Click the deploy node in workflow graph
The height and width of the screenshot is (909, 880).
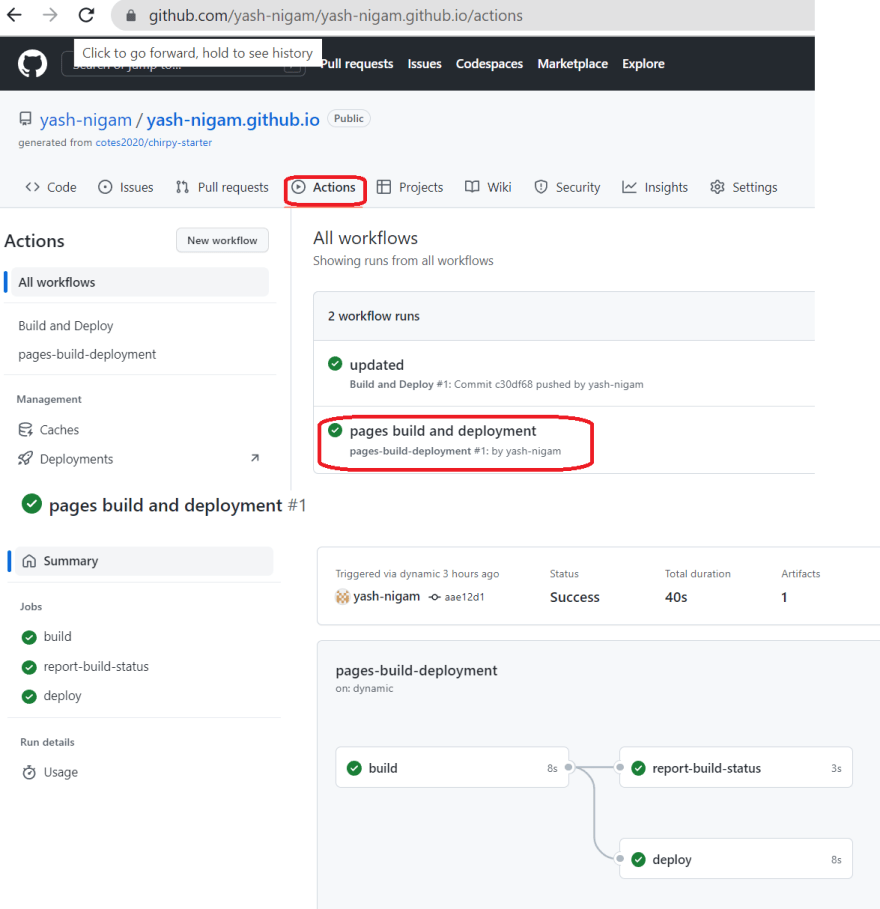(736, 859)
